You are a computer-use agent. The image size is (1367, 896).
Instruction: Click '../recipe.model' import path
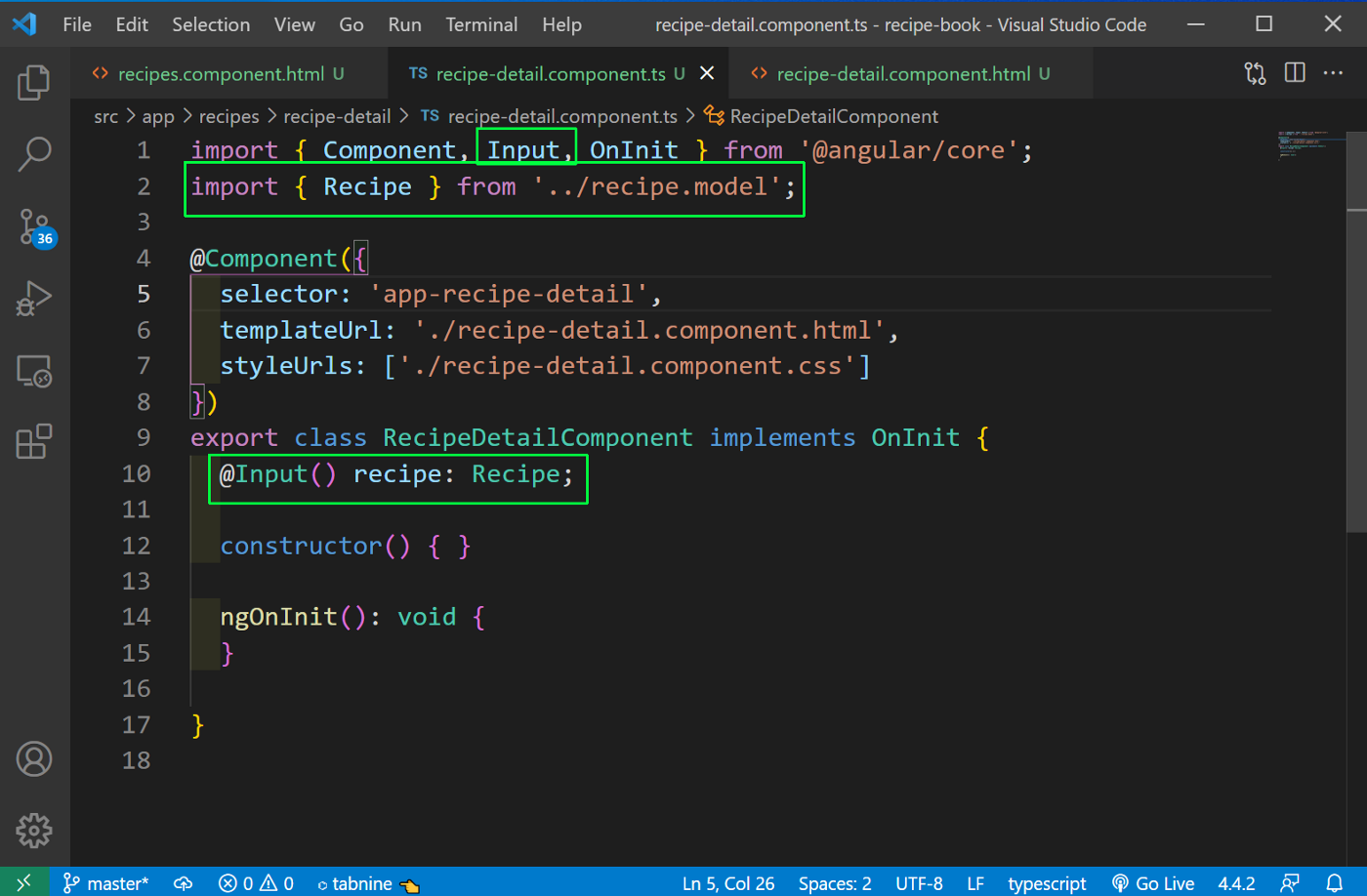pyautogui.click(x=657, y=186)
